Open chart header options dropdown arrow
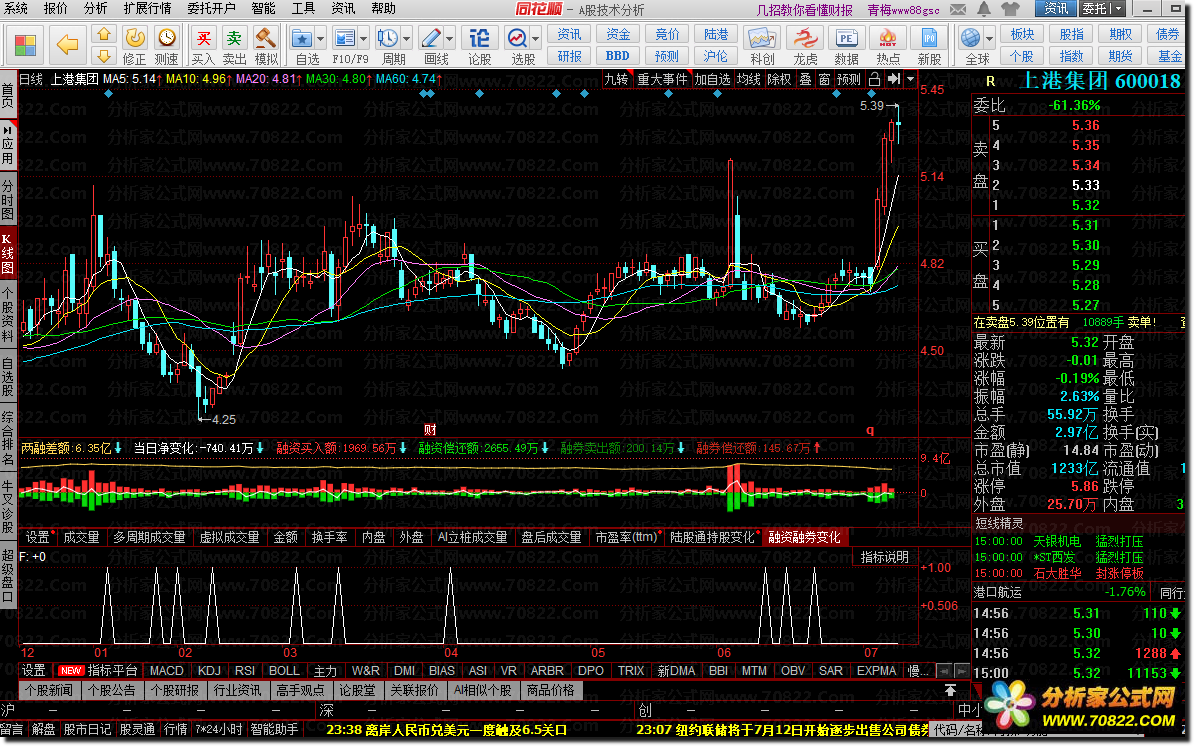 point(911,80)
